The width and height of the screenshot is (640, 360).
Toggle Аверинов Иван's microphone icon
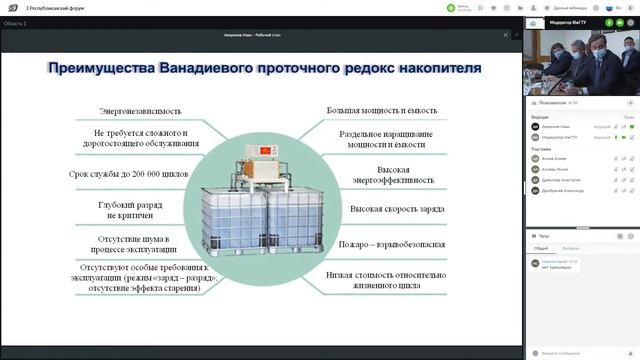616,127
